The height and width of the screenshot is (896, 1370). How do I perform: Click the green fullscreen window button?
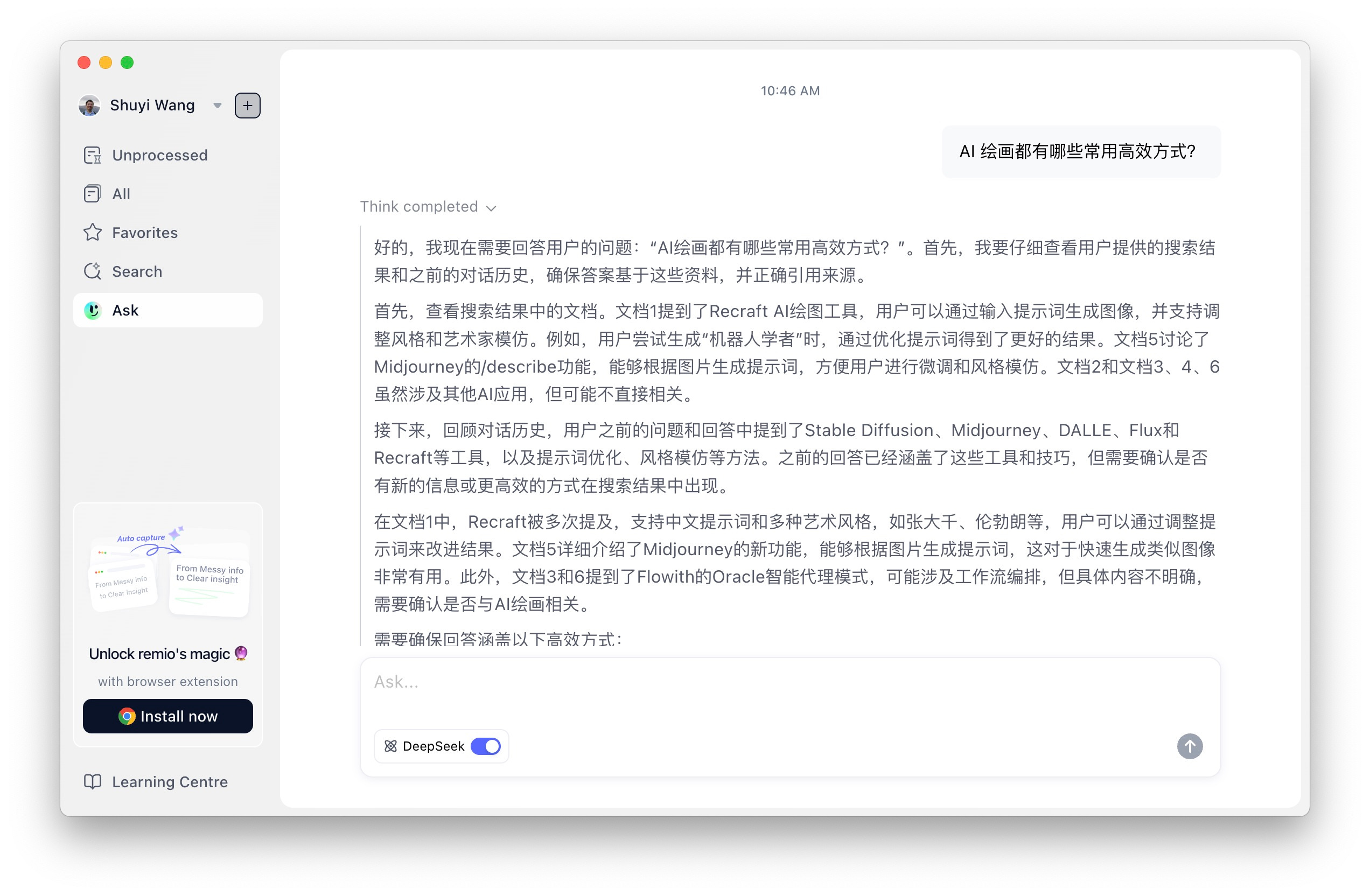[127, 62]
